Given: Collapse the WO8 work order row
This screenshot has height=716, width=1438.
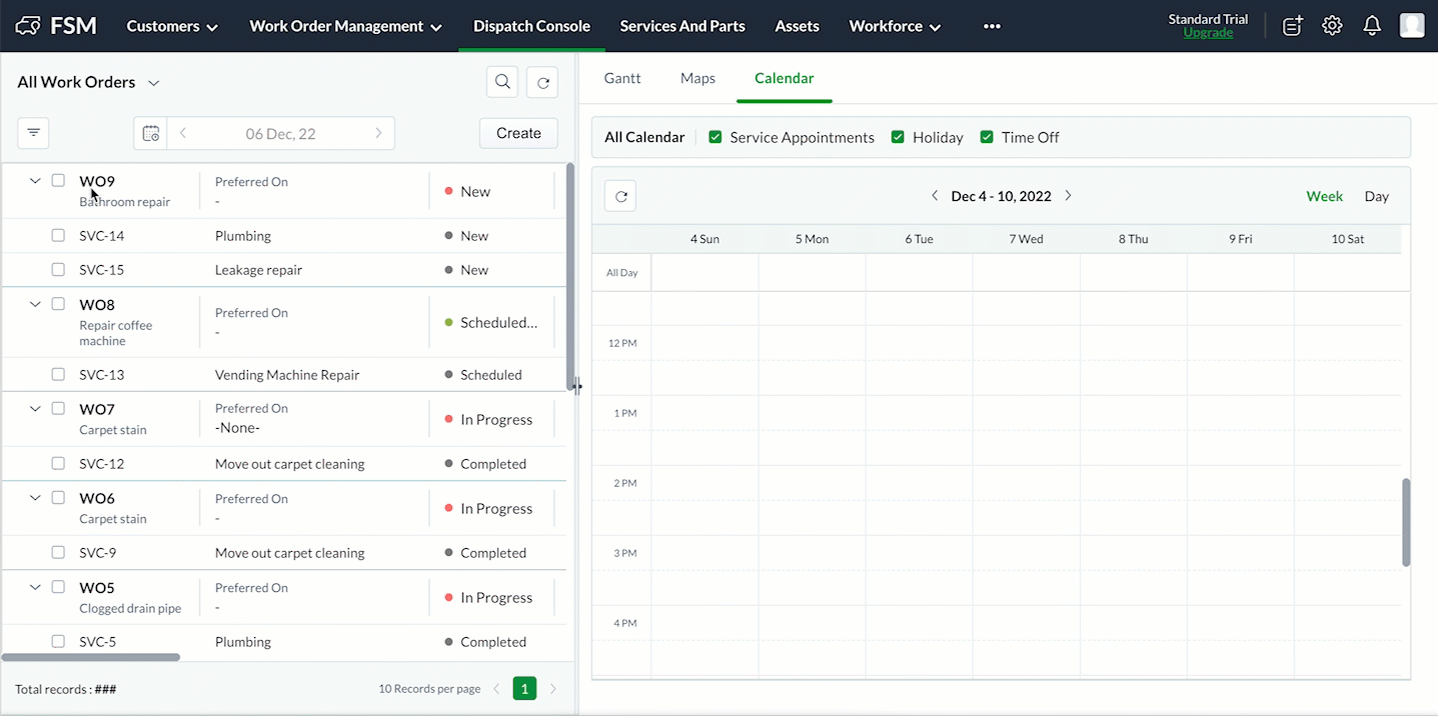Looking at the screenshot, I should pyautogui.click(x=35, y=304).
